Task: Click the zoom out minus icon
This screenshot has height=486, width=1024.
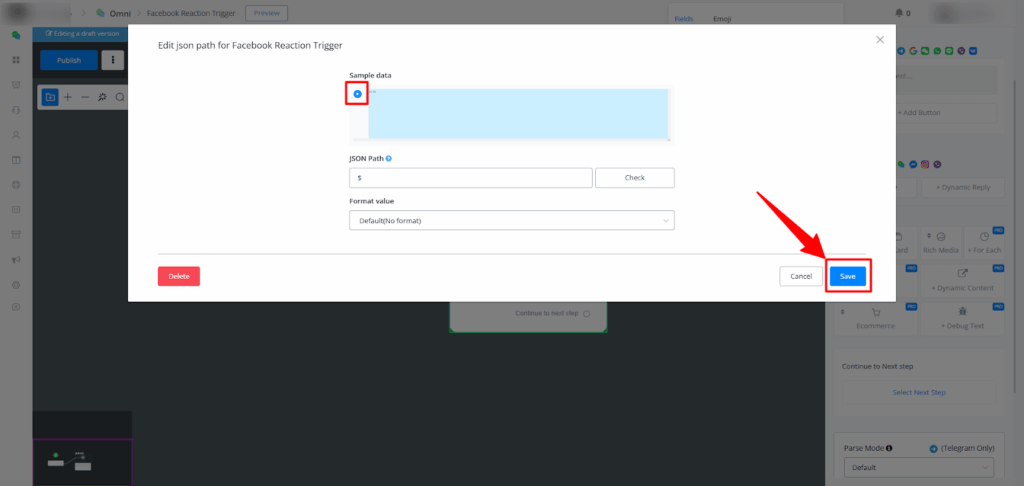Action: click(84, 97)
